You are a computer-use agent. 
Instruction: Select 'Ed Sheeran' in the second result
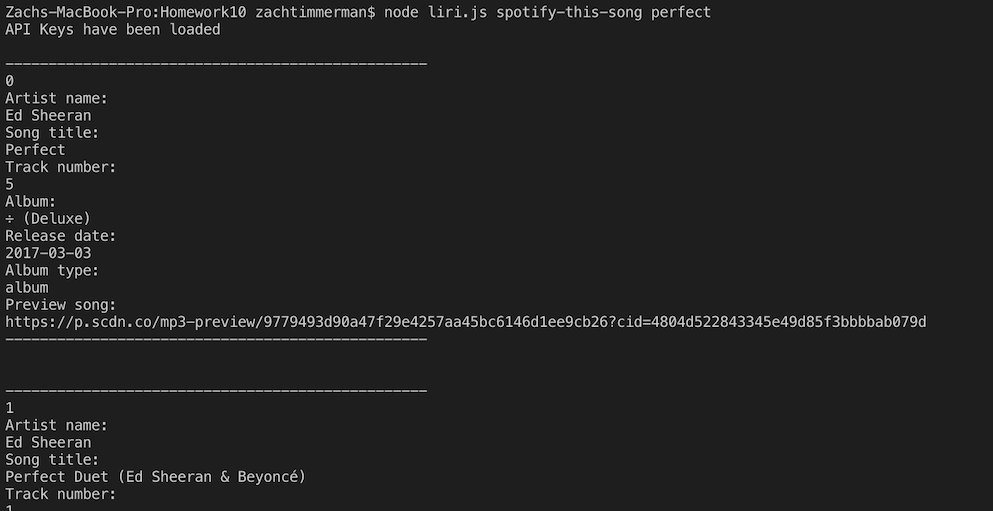(x=48, y=442)
